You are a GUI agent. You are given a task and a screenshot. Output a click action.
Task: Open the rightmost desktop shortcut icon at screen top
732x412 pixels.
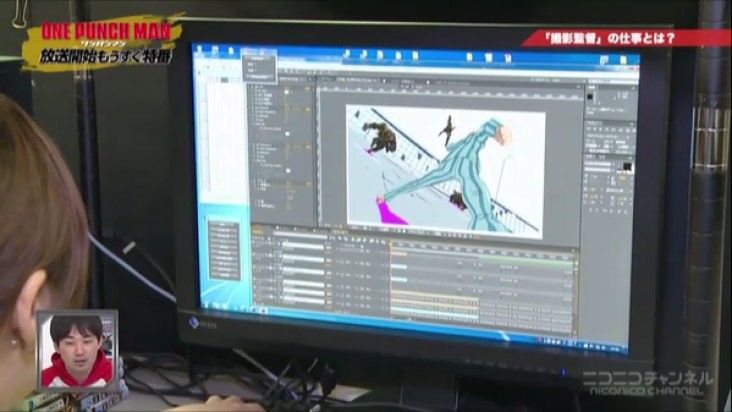click(x=624, y=60)
